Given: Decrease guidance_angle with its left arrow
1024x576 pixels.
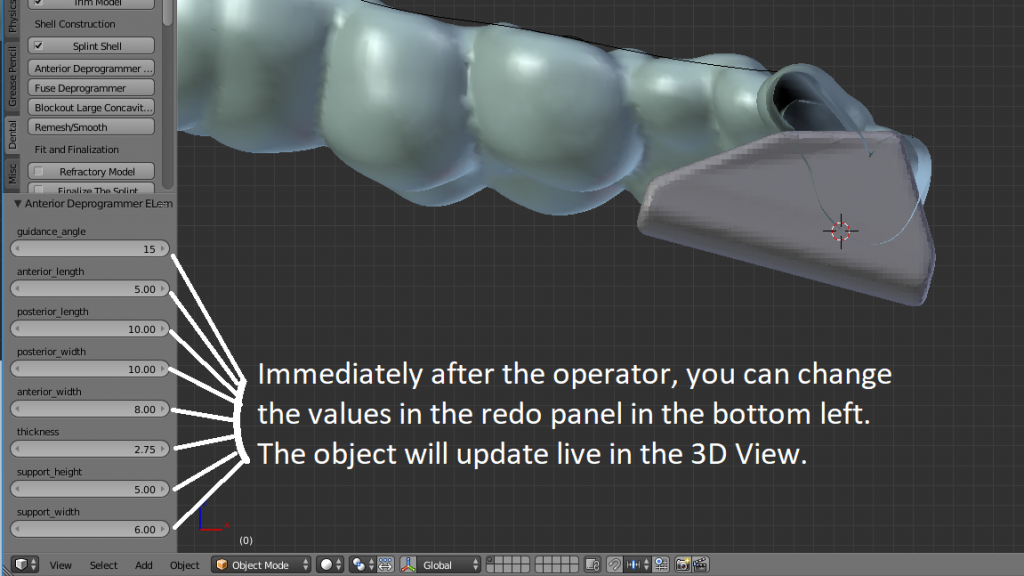Looking at the screenshot, I should (18, 249).
